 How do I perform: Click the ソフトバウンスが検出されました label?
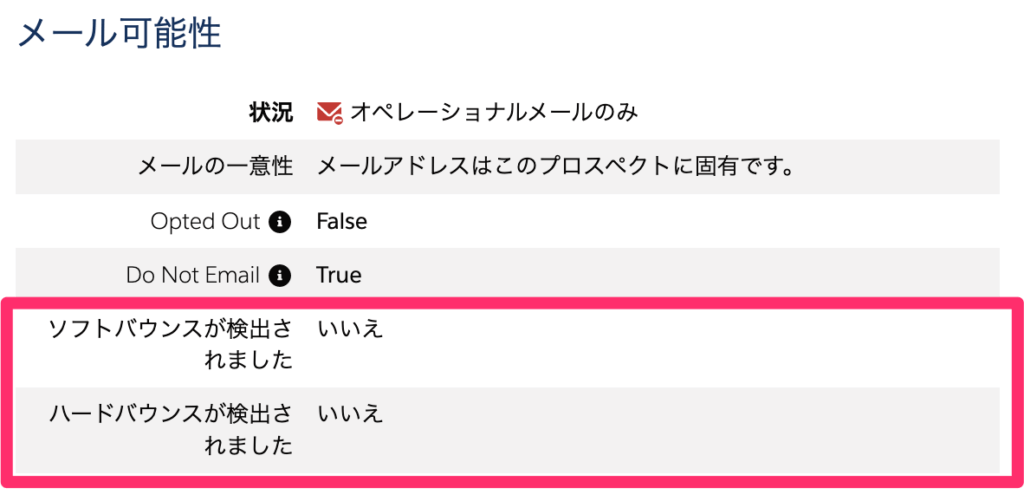pos(170,343)
